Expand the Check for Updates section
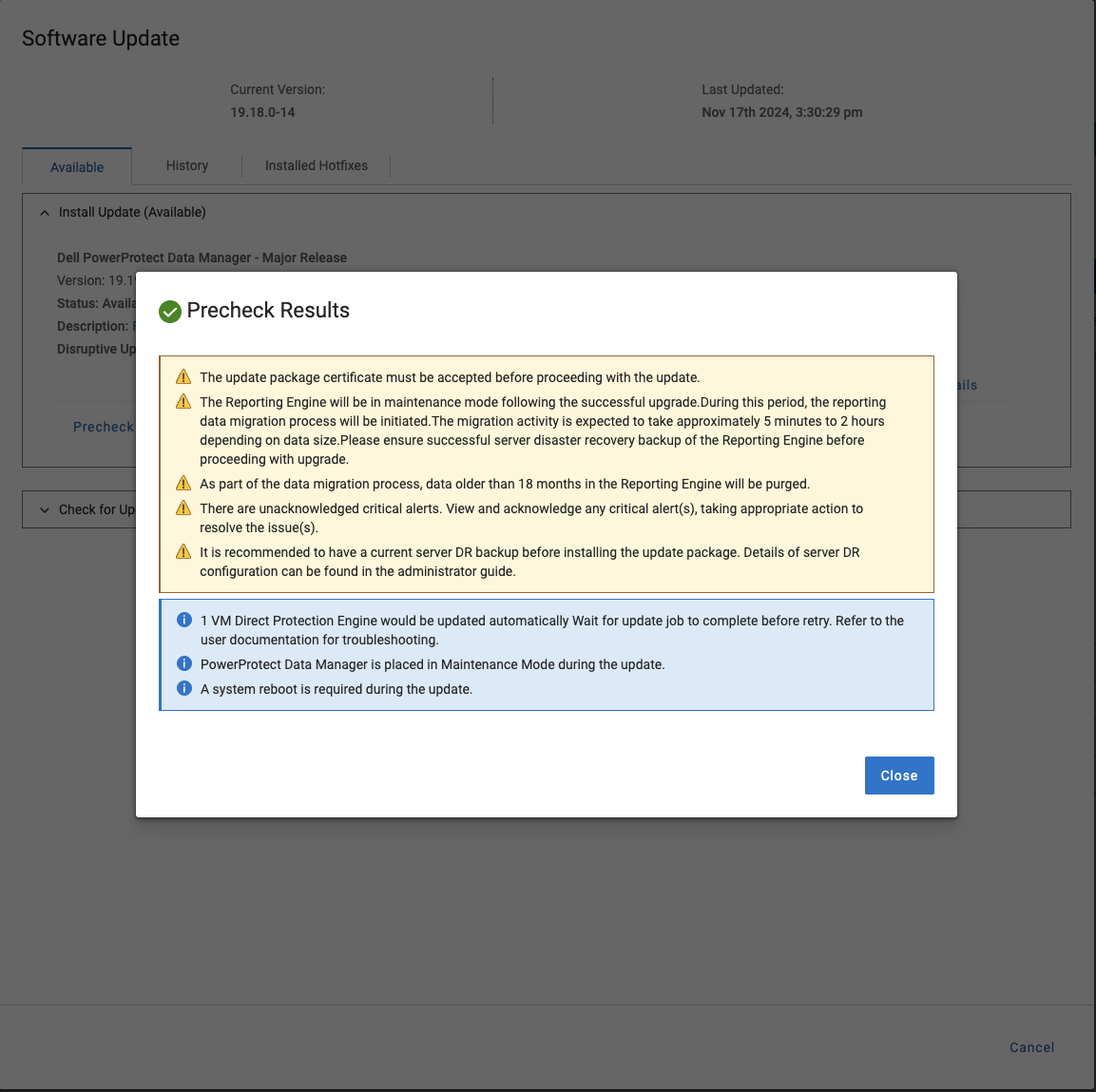1096x1092 pixels. (x=45, y=510)
